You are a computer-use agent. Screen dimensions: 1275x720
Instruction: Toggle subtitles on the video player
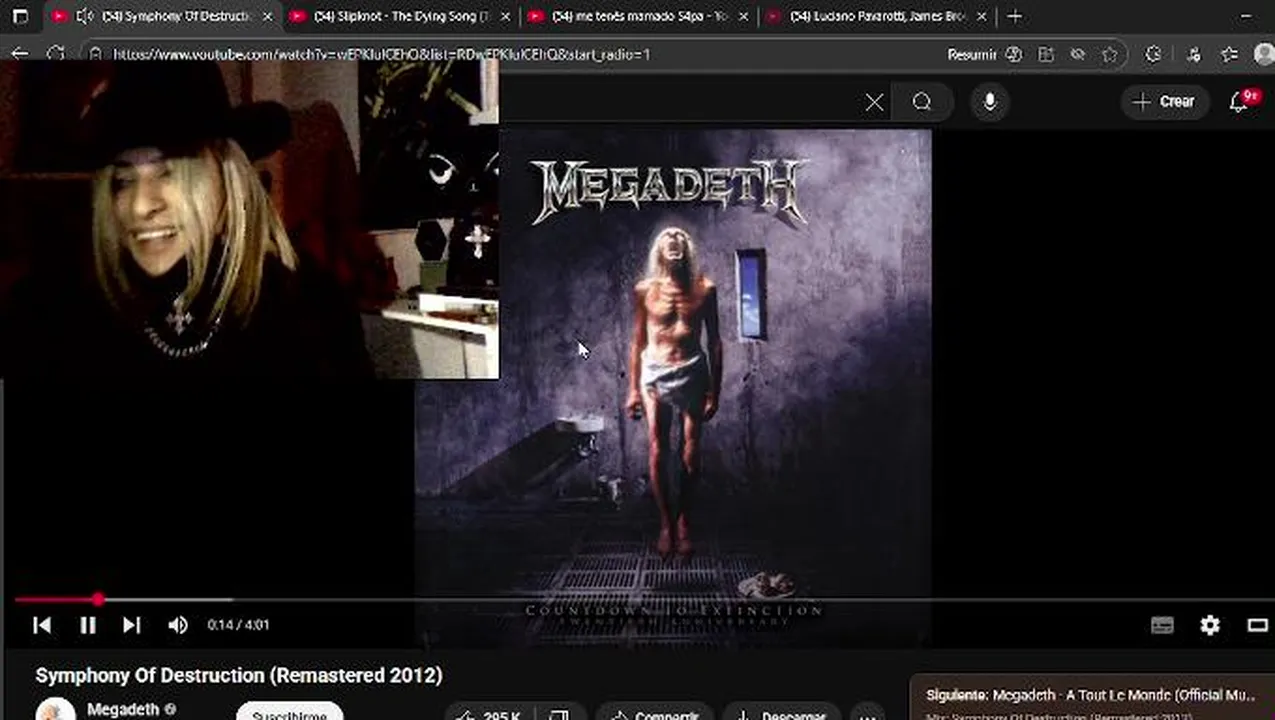[x=1162, y=625]
